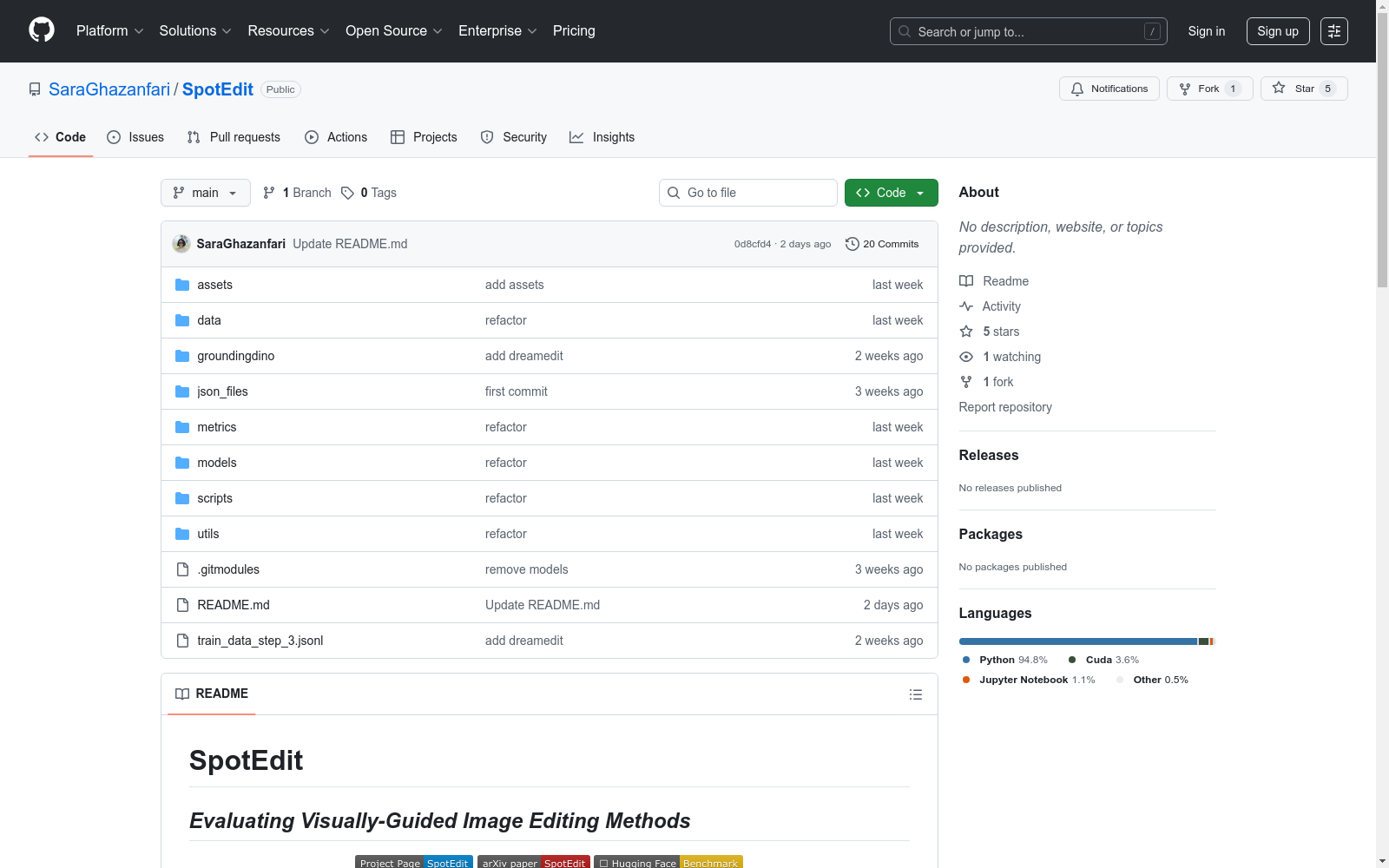Click SaraGhazanfari's avatar image

pyautogui.click(x=181, y=244)
